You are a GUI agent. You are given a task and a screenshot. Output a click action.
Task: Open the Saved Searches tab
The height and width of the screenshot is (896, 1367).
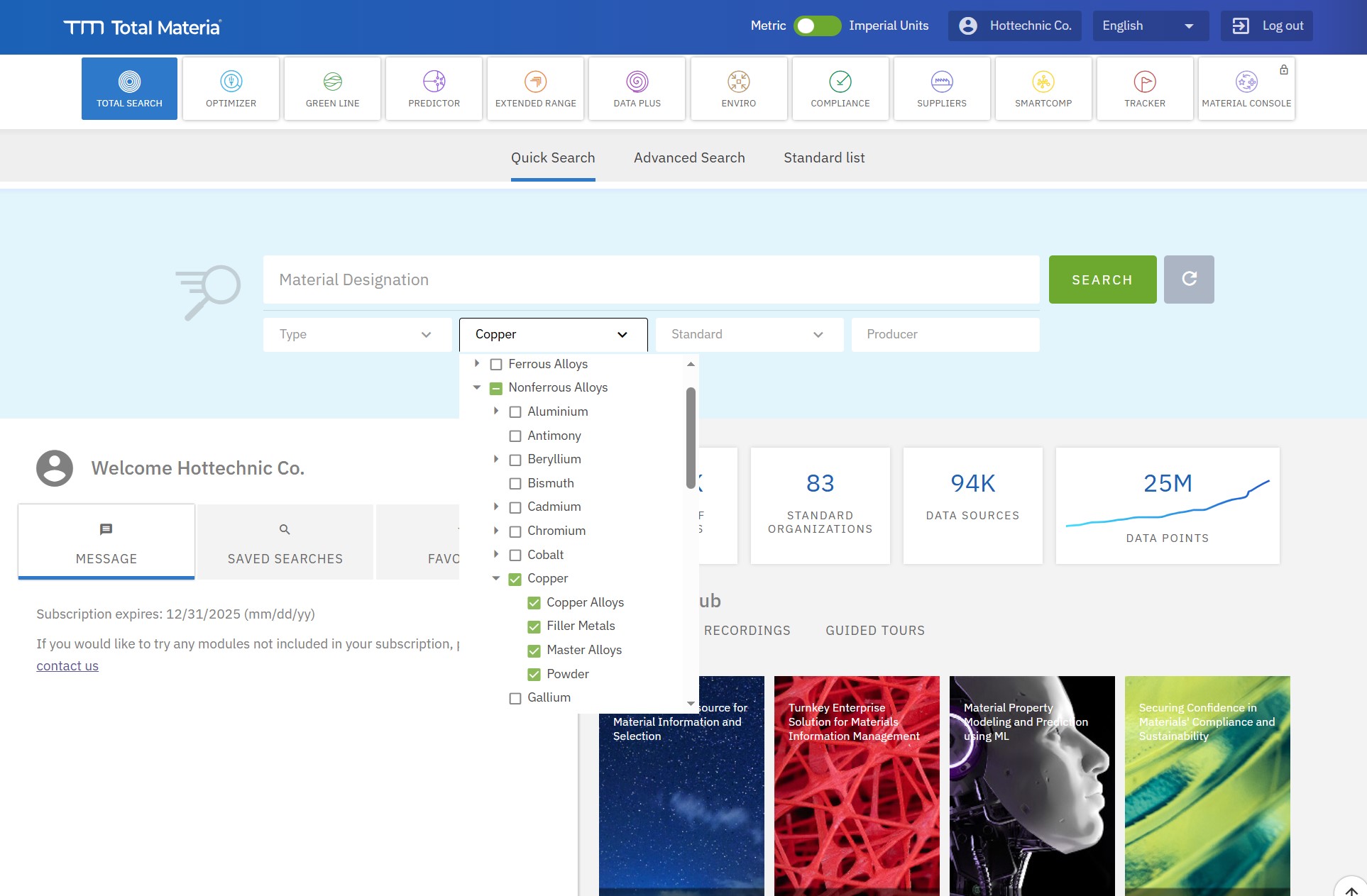[x=285, y=543]
